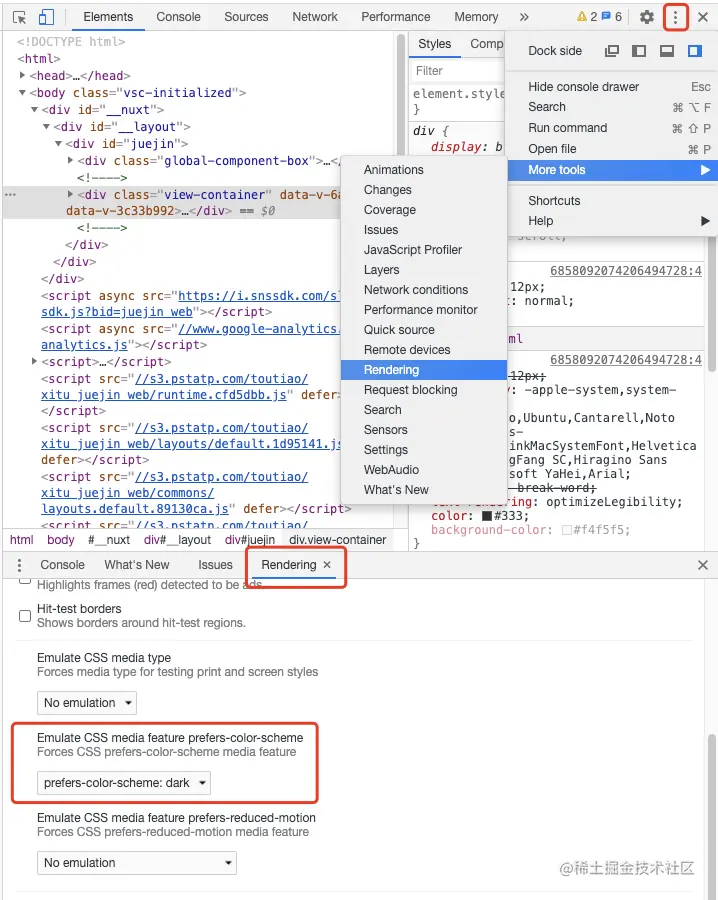Toggle the ad frames highlight checkbox
Image resolution: width=718 pixels, height=900 pixels.
(25, 580)
